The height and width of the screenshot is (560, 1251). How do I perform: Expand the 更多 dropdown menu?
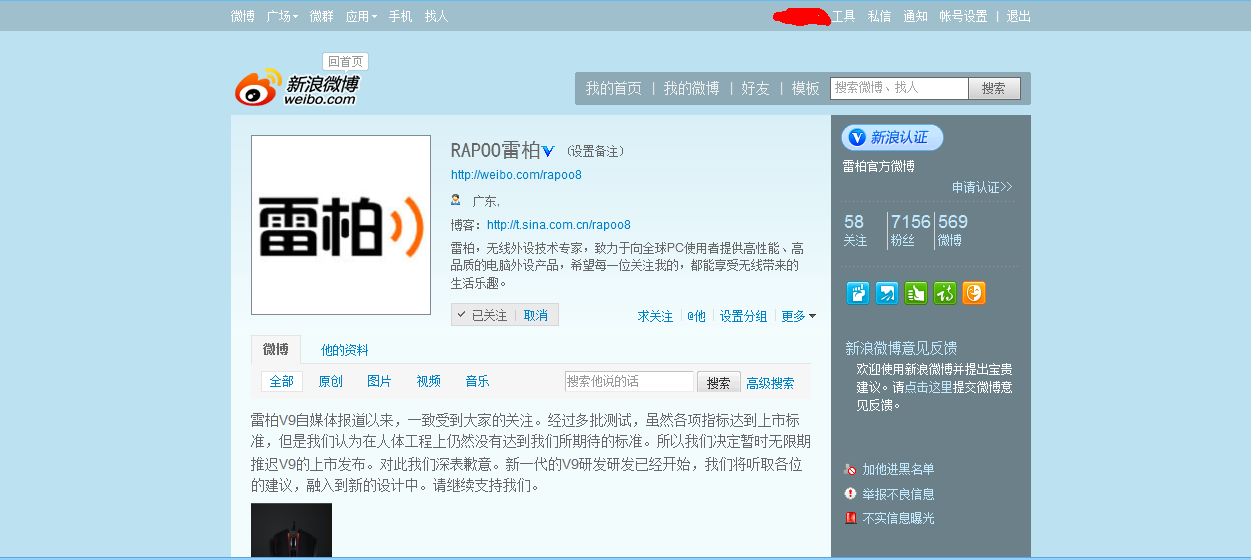[x=798, y=316]
